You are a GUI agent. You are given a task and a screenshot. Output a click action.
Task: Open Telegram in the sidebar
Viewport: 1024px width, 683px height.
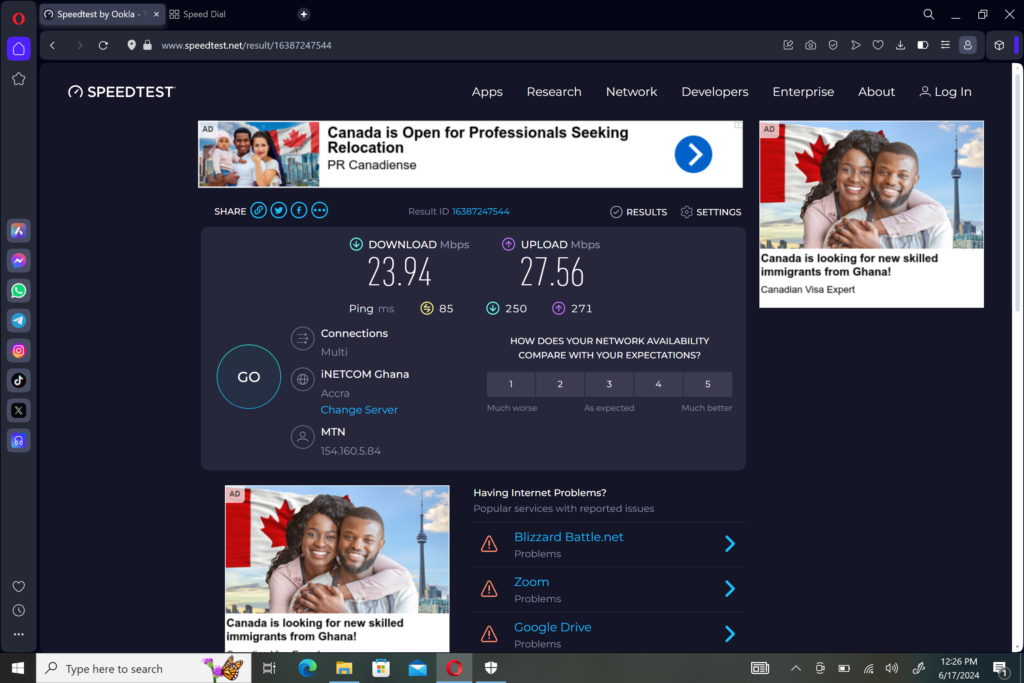point(18,321)
